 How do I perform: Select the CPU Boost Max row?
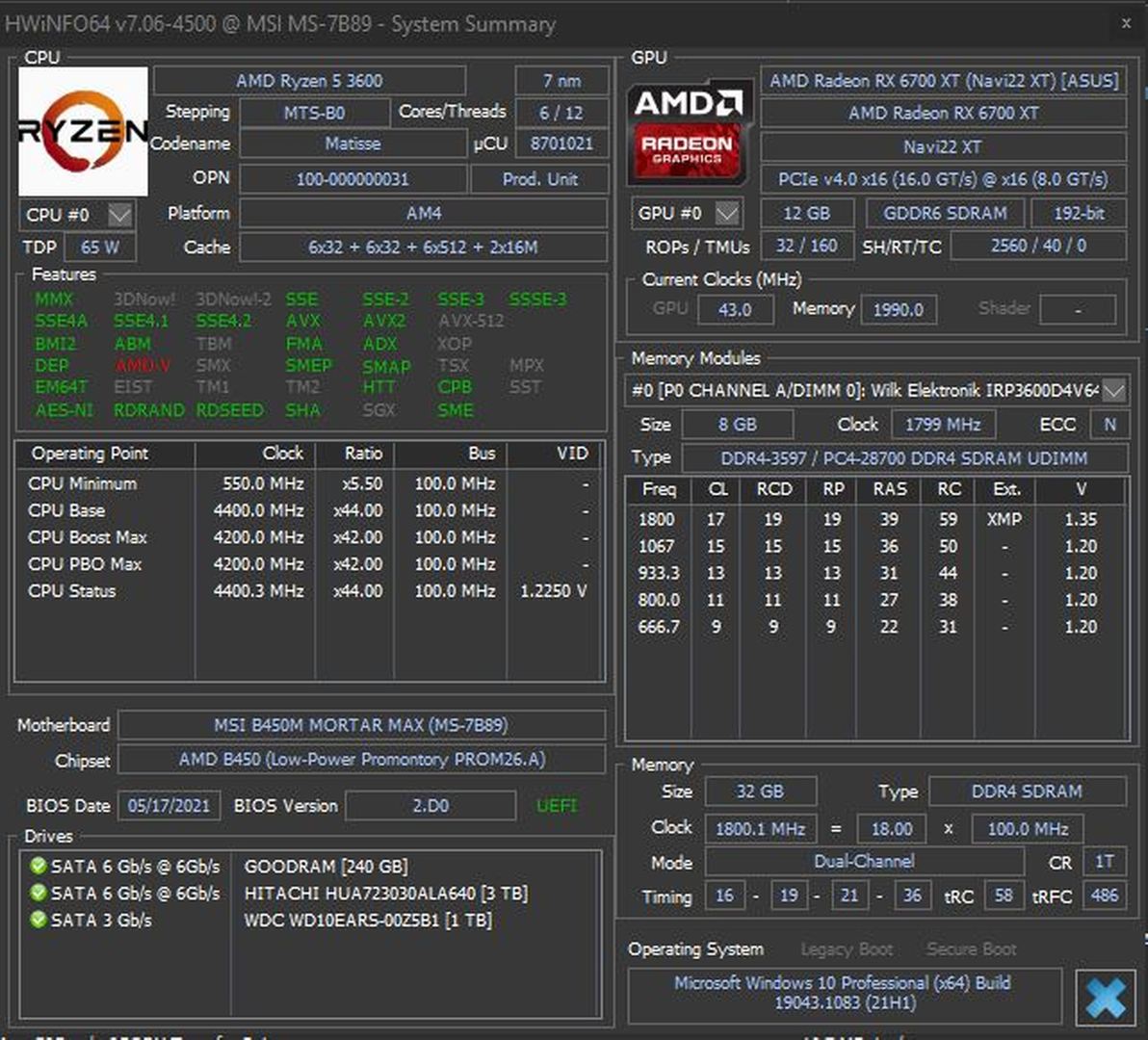pos(309,537)
